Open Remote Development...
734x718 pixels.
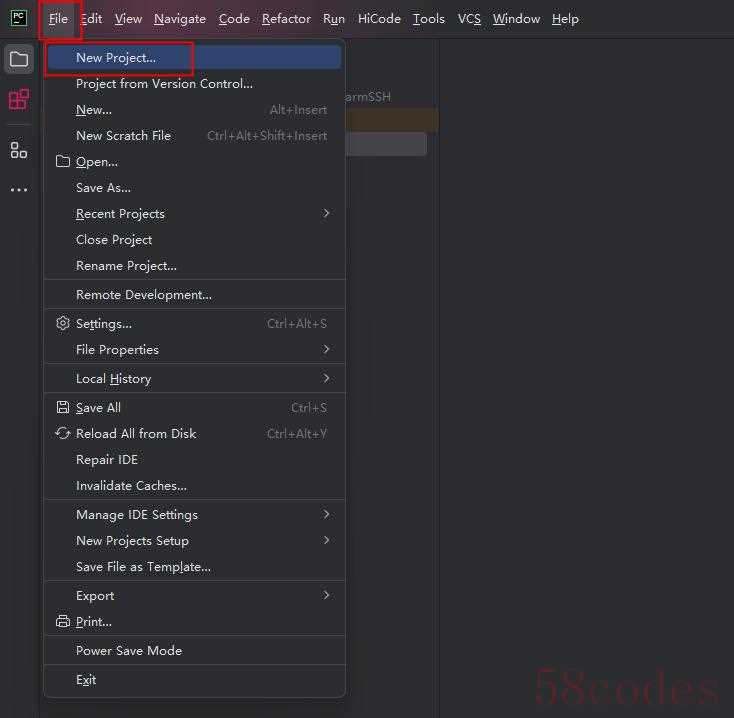tap(194, 295)
